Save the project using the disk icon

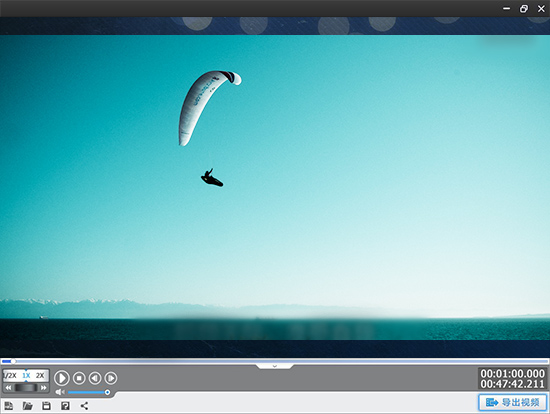(46, 406)
